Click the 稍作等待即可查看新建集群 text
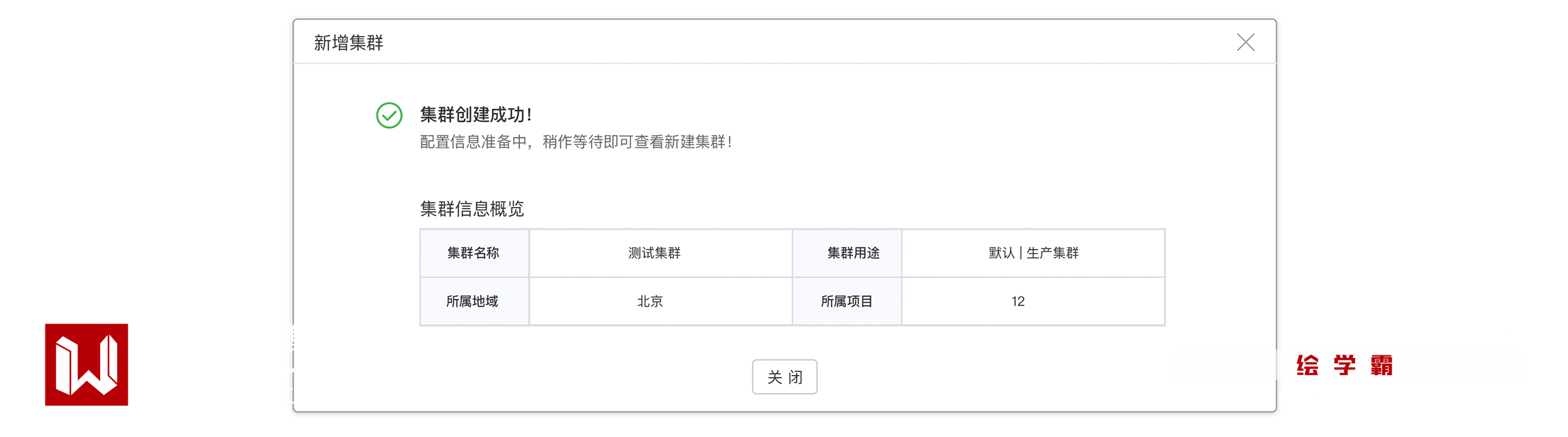The image size is (1568, 437). 636,142
